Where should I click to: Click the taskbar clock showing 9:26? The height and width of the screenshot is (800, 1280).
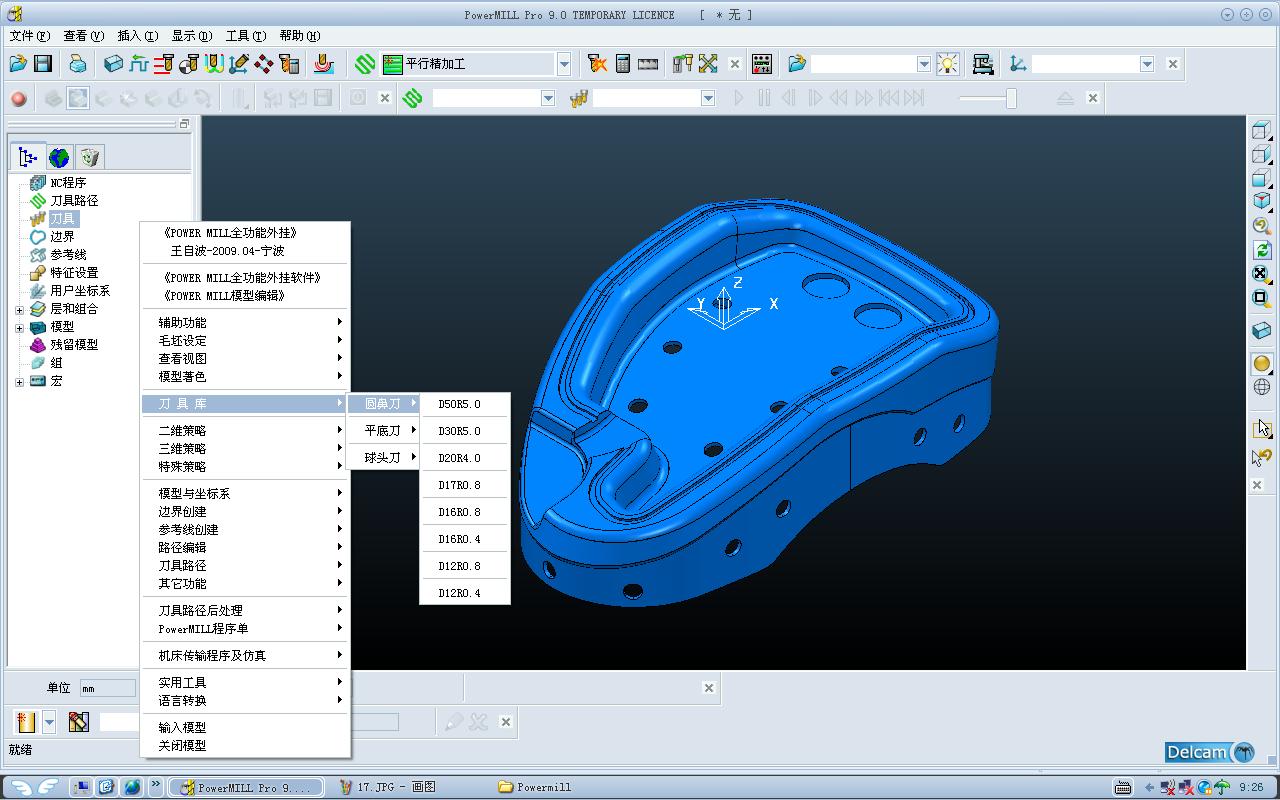[x=1251, y=787]
